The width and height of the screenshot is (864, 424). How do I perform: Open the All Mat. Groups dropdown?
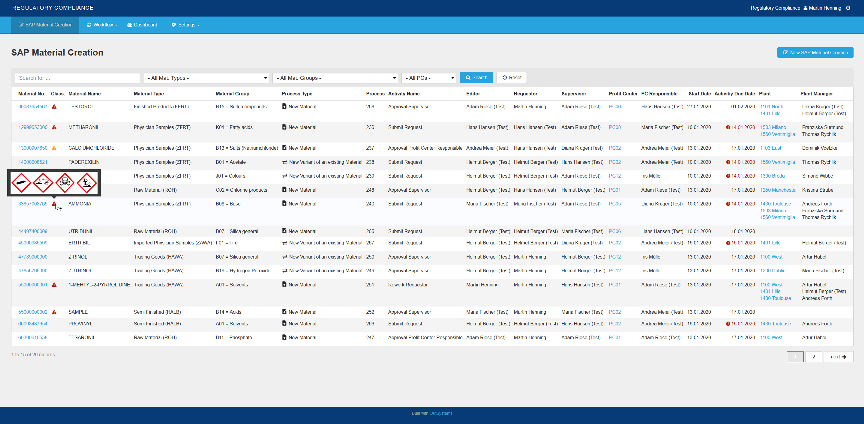tap(335, 78)
